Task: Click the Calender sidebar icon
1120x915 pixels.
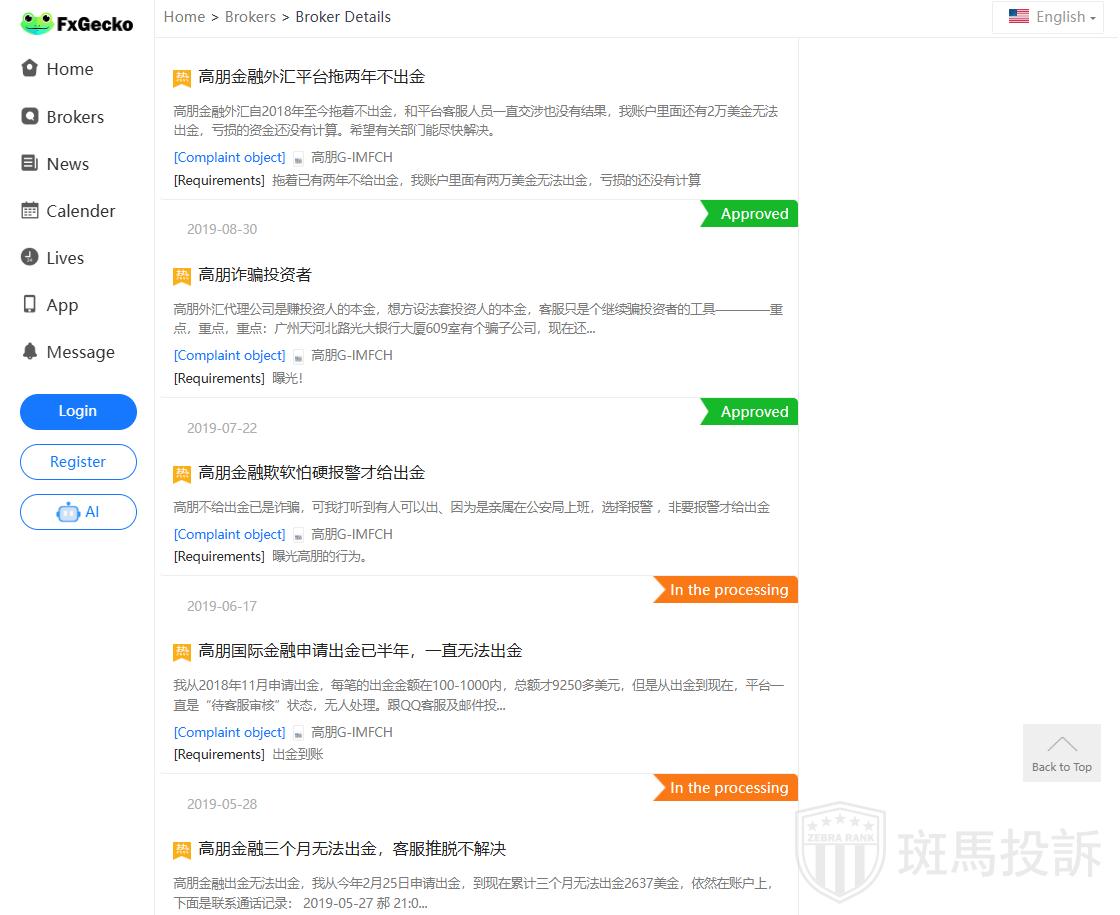Action: [x=30, y=210]
